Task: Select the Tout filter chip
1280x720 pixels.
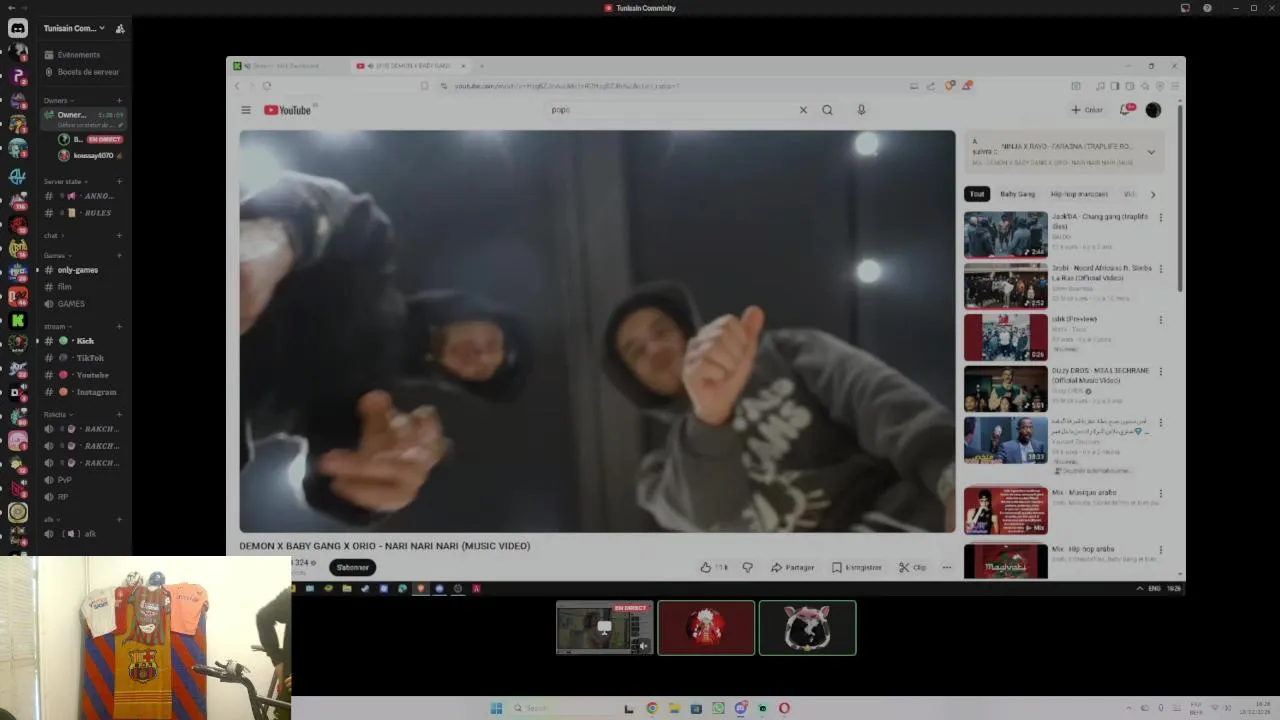Action: tap(977, 194)
